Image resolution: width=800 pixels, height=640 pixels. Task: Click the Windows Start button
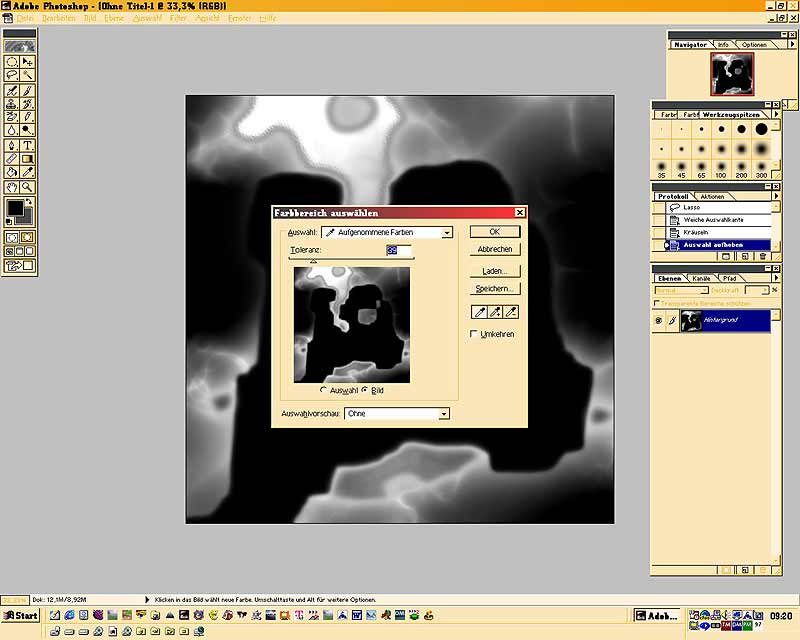[20, 615]
